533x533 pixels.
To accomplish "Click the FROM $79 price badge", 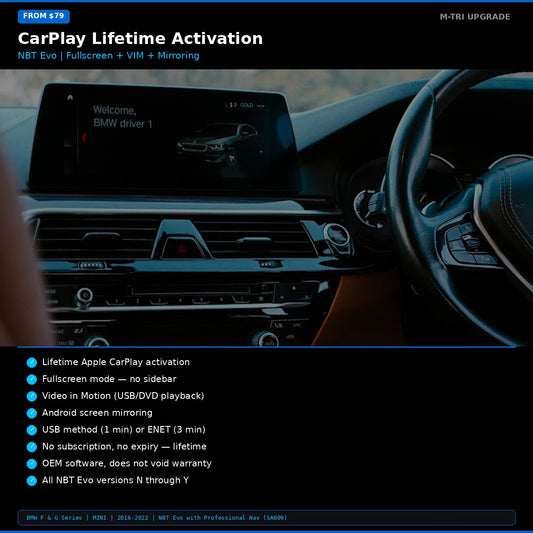I will (x=44, y=16).
